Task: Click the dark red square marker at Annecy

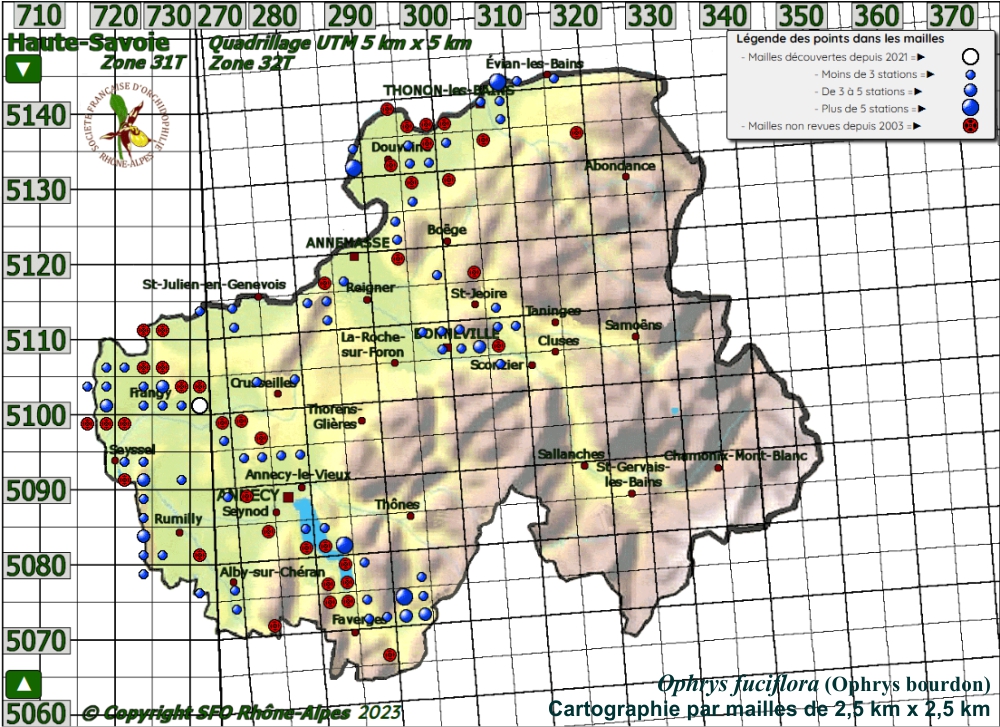Action: click(288, 497)
